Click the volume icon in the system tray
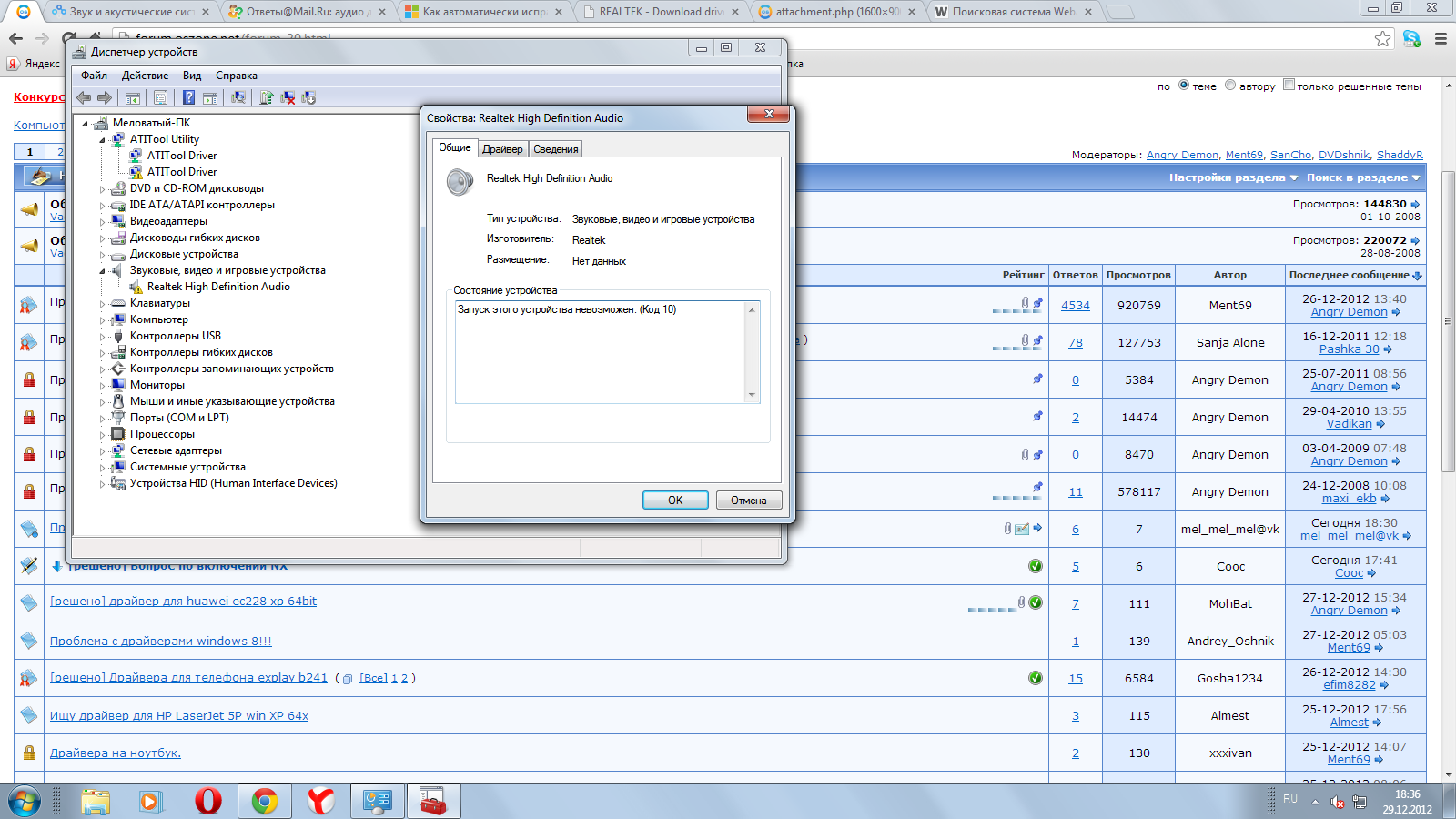 [1337, 802]
